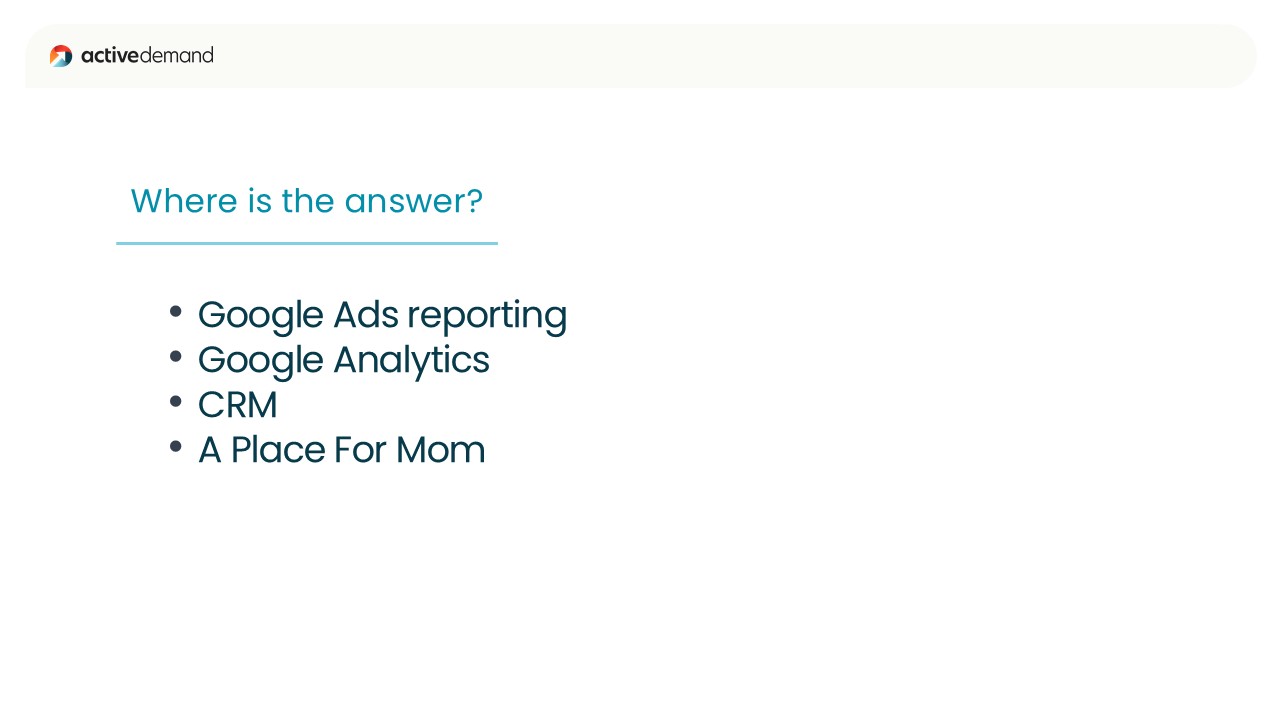The height and width of the screenshot is (720, 1280).
Task: Click "Google" in the Google Analytics bullet
Action: point(261,361)
